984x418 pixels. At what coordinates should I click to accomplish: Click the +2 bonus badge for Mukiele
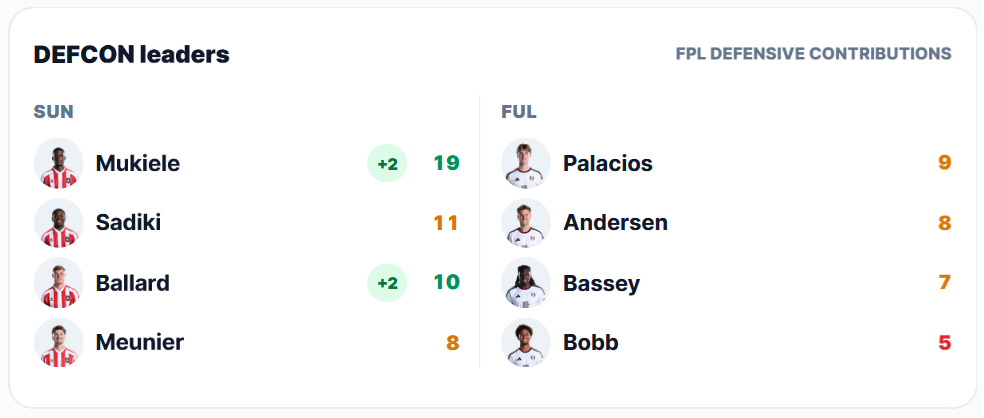click(x=387, y=163)
